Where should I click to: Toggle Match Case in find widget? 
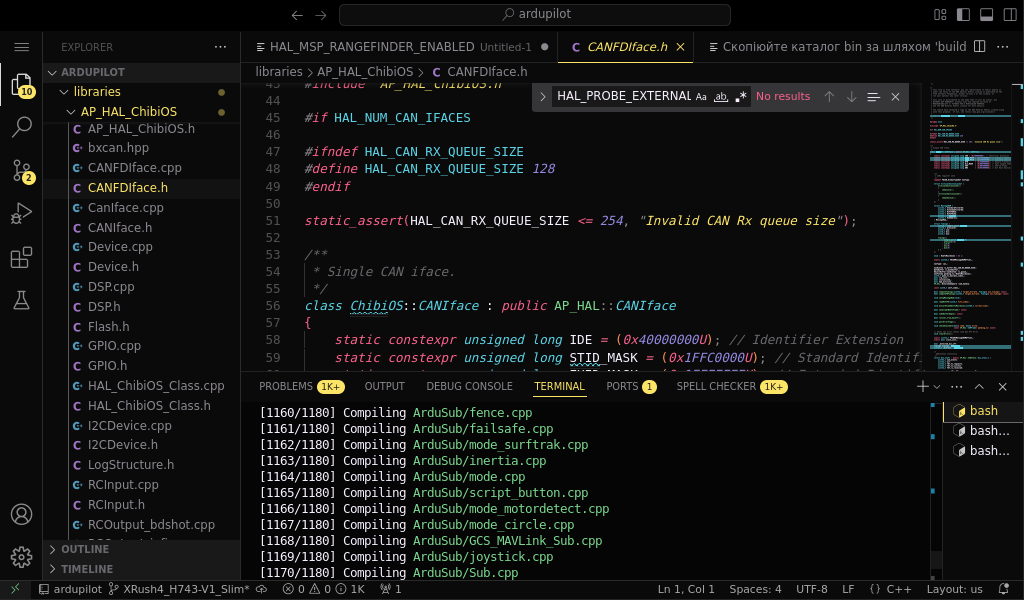(702, 97)
